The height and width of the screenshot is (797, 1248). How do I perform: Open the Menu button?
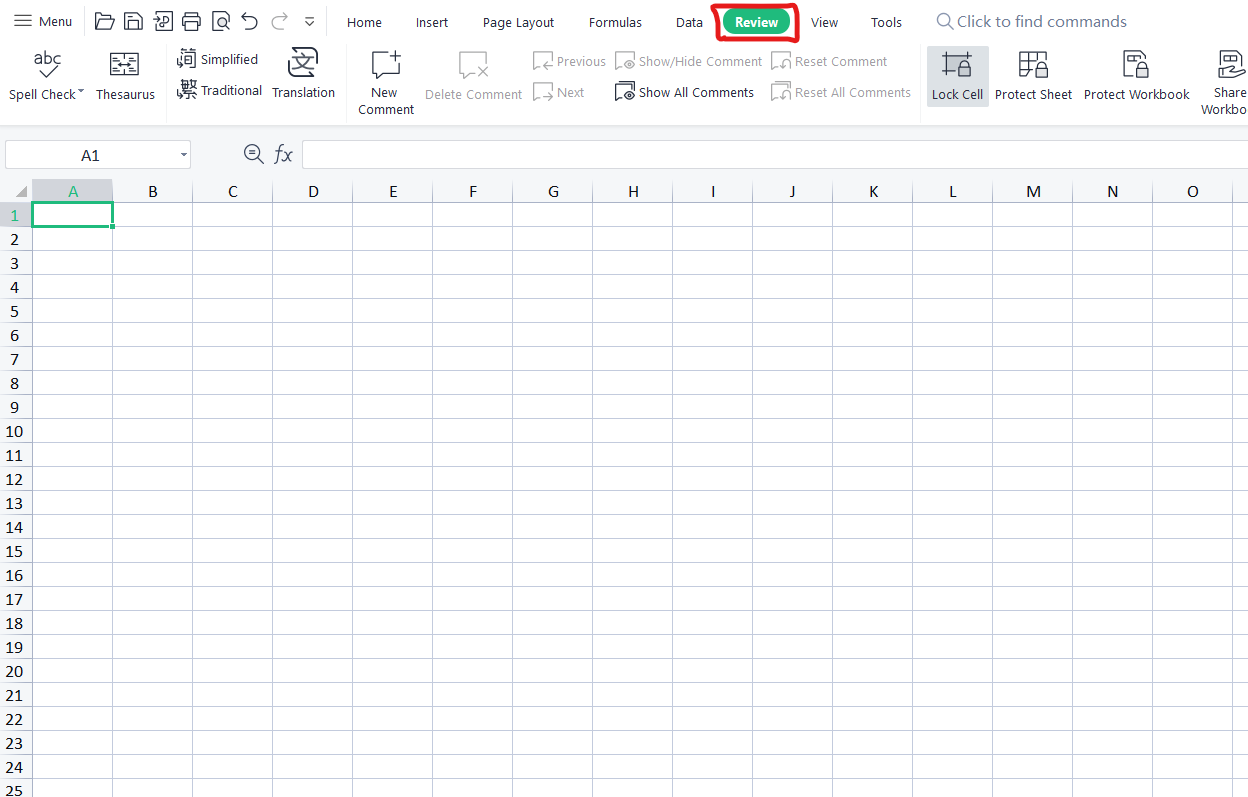click(43, 21)
